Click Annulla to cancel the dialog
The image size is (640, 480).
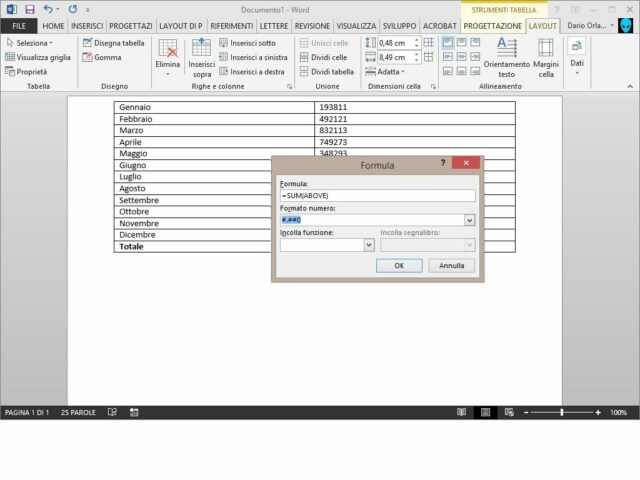click(x=452, y=266)
